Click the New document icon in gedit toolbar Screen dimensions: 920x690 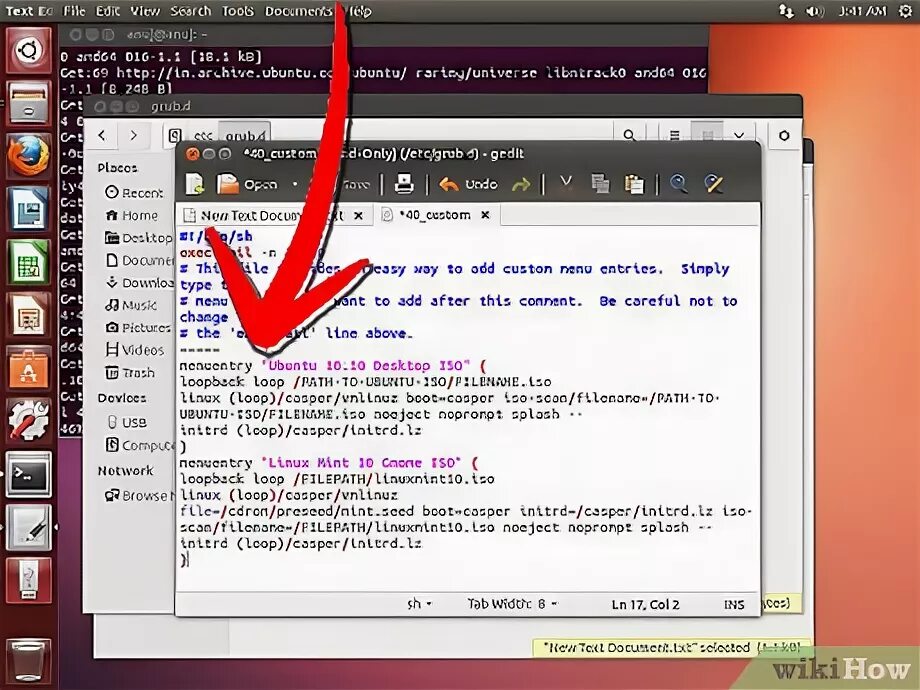[195, 184]
